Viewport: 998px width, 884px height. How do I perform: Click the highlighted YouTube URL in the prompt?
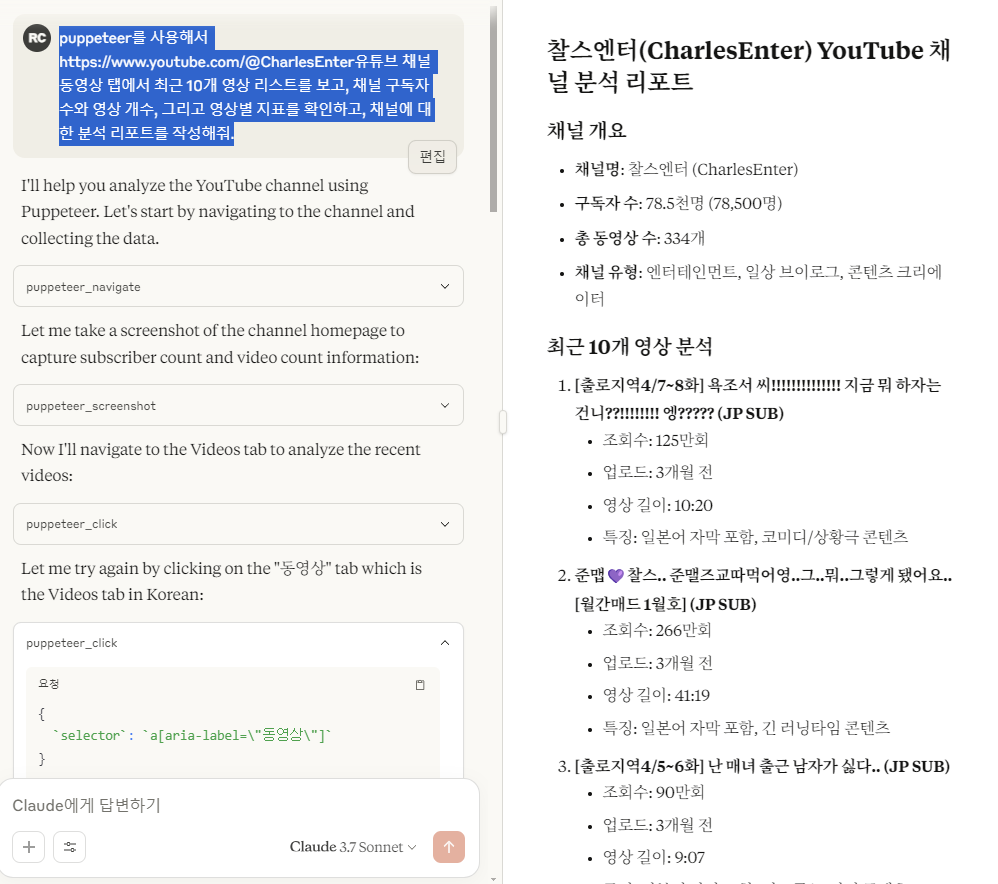pos(207,62)
